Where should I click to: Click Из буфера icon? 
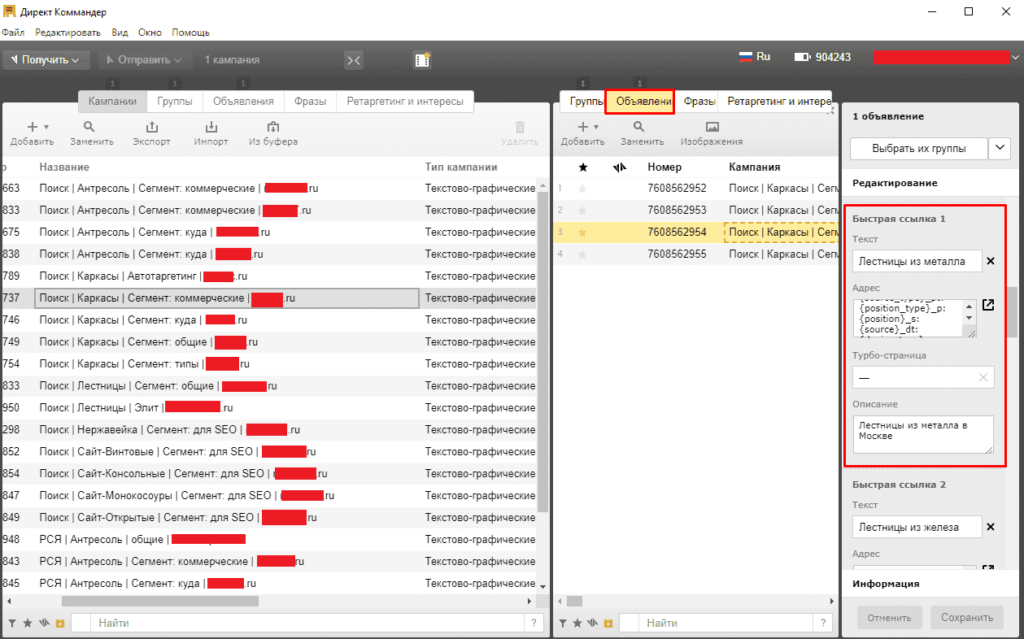273,127
